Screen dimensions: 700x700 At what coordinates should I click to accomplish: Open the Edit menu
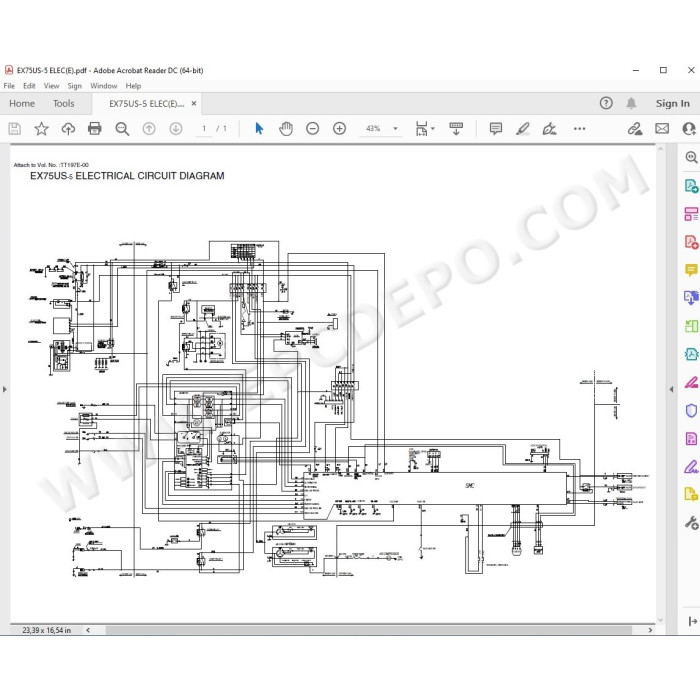[29, 86]
